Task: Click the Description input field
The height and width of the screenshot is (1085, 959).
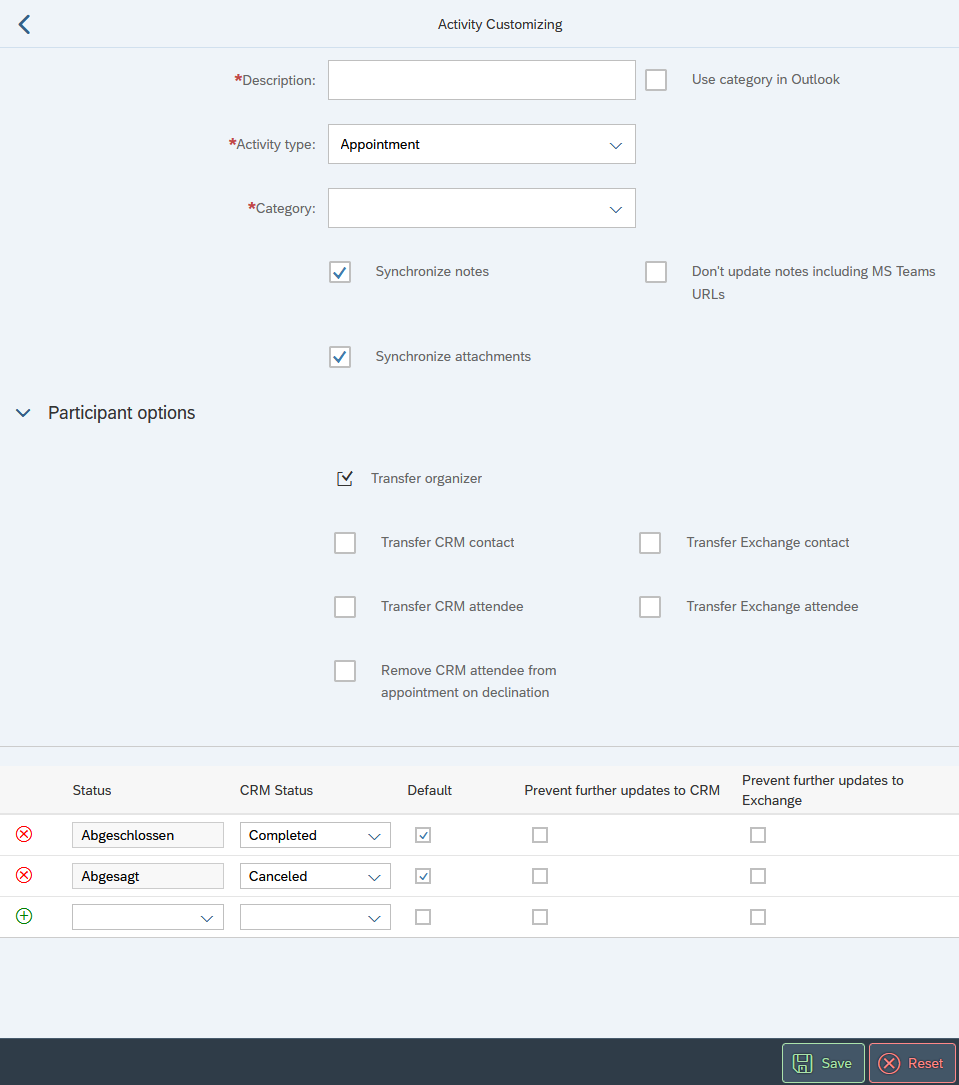Action: 482,80
